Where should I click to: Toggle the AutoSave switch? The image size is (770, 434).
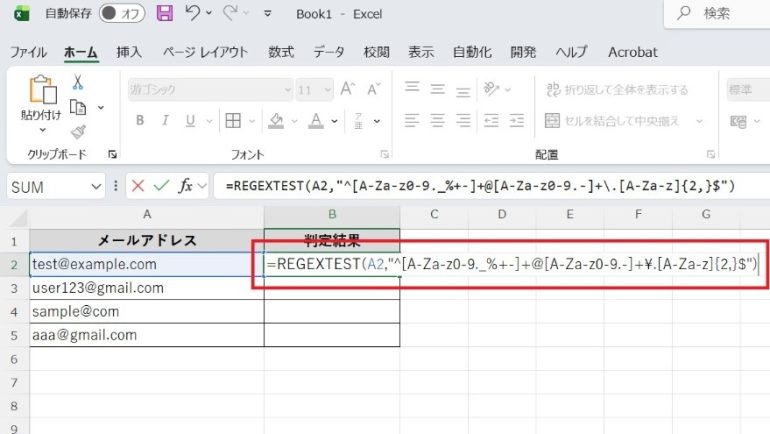(122, 14)
